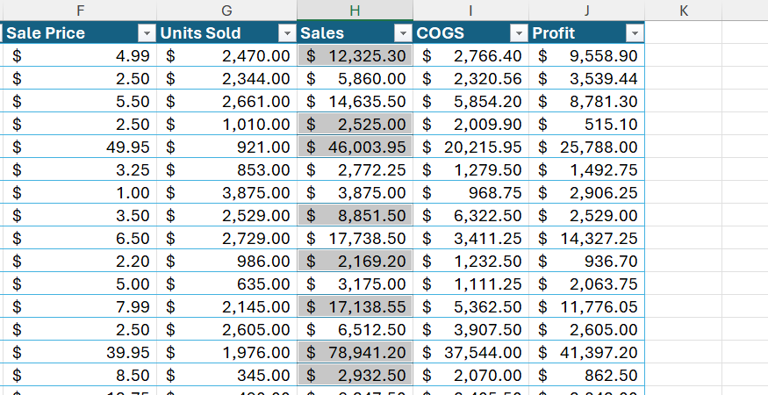Click the Units Sold header cell
This screenshot has height=395, width=768.
pos(227,33)
